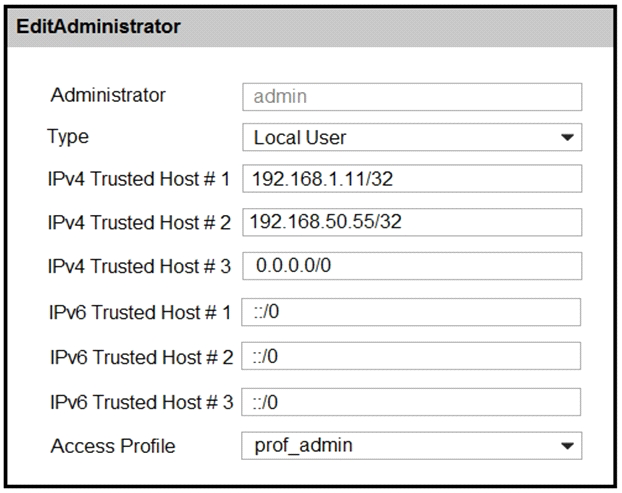Click the EditAdministrator title bar text

coord(99,27)
